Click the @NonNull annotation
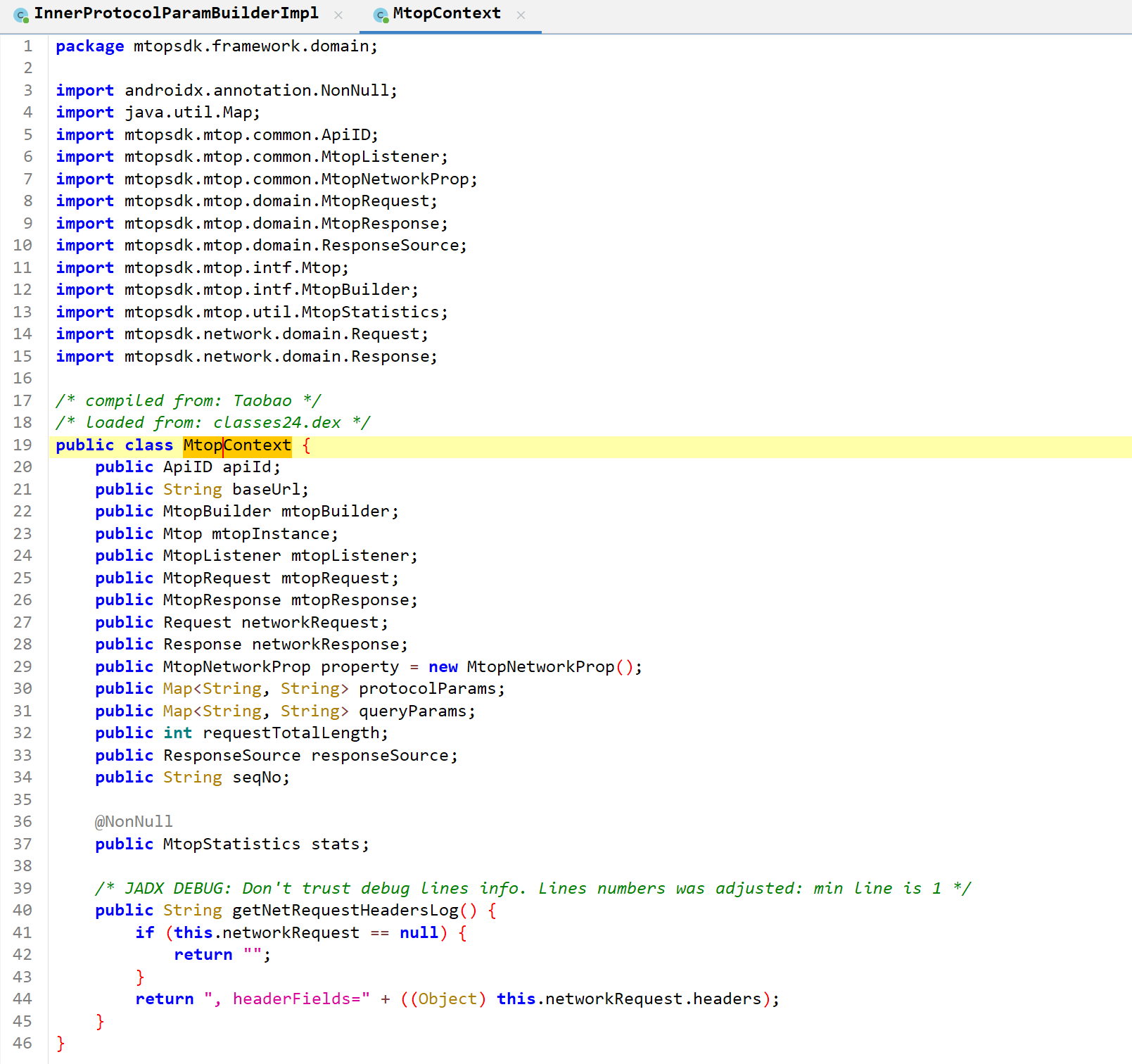 (x=134, y=822)
